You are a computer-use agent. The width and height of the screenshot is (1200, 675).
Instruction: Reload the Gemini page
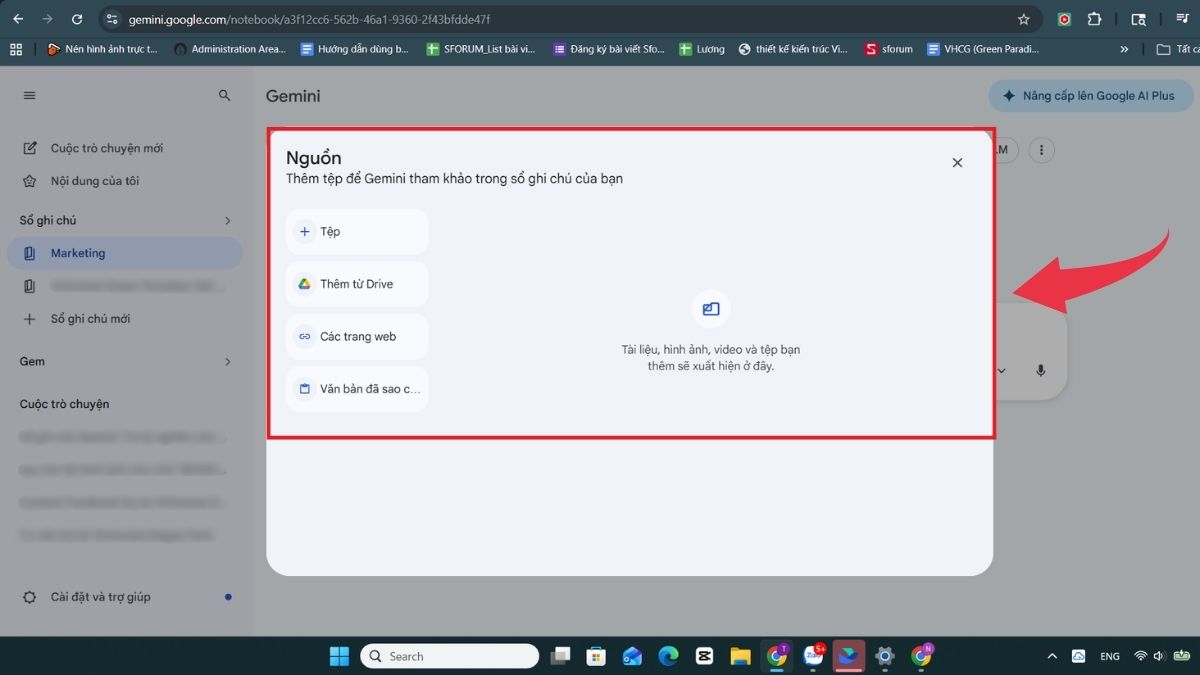77,19
